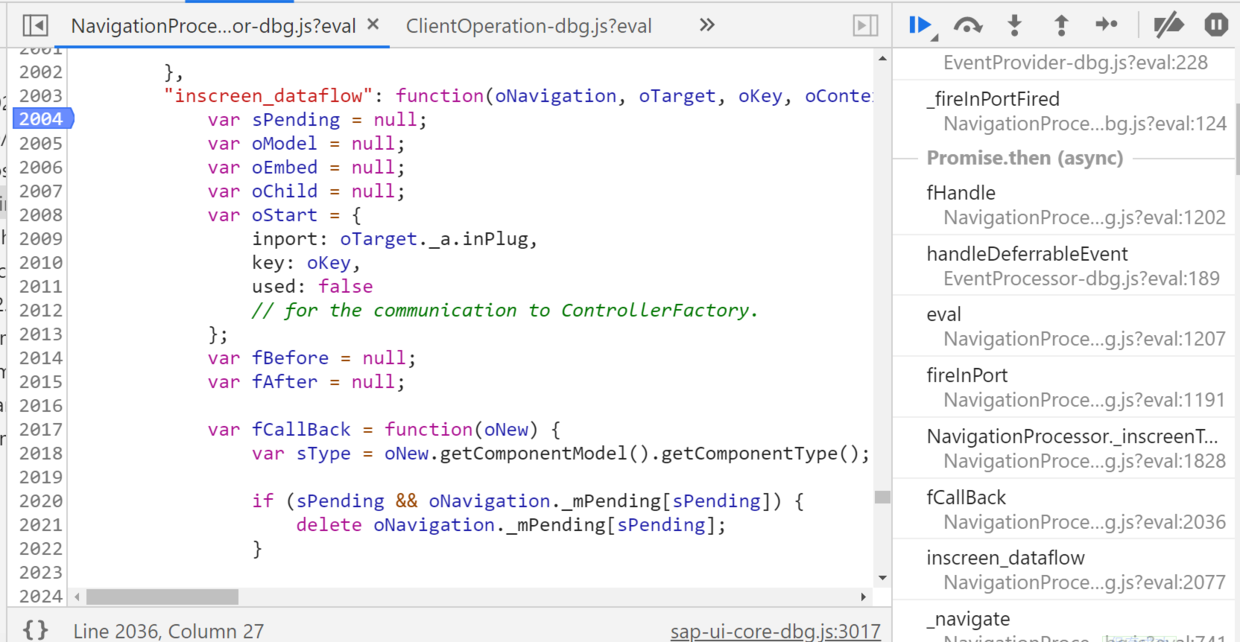1240x642 pixels.
Task: Collapse the Promise.then (async) call stack separator
Action: click(x=1025, y=158)
